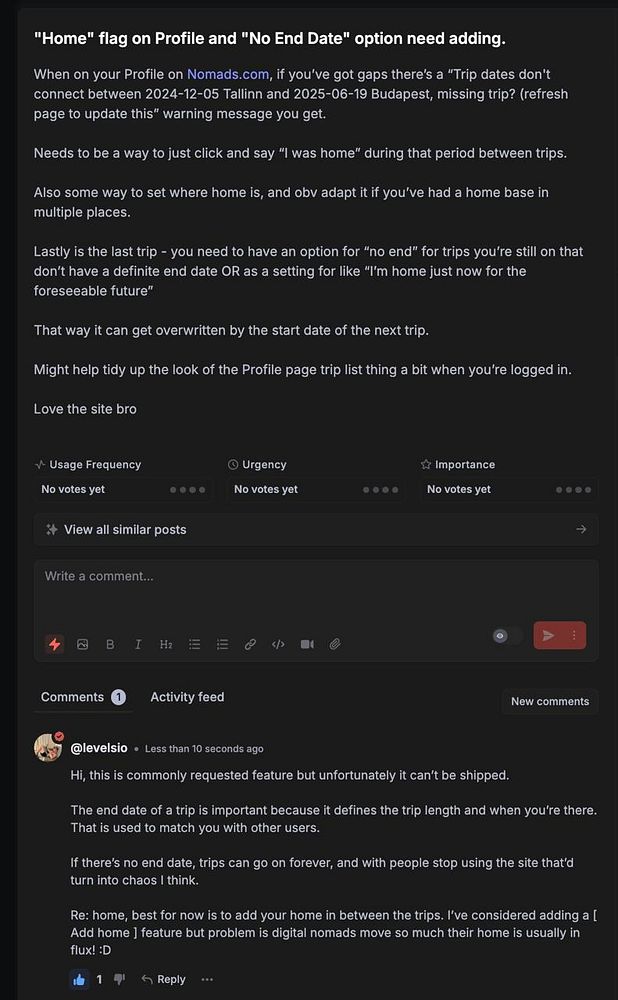
Task: Insert a bulleted list
Action: tap(195, 644)
